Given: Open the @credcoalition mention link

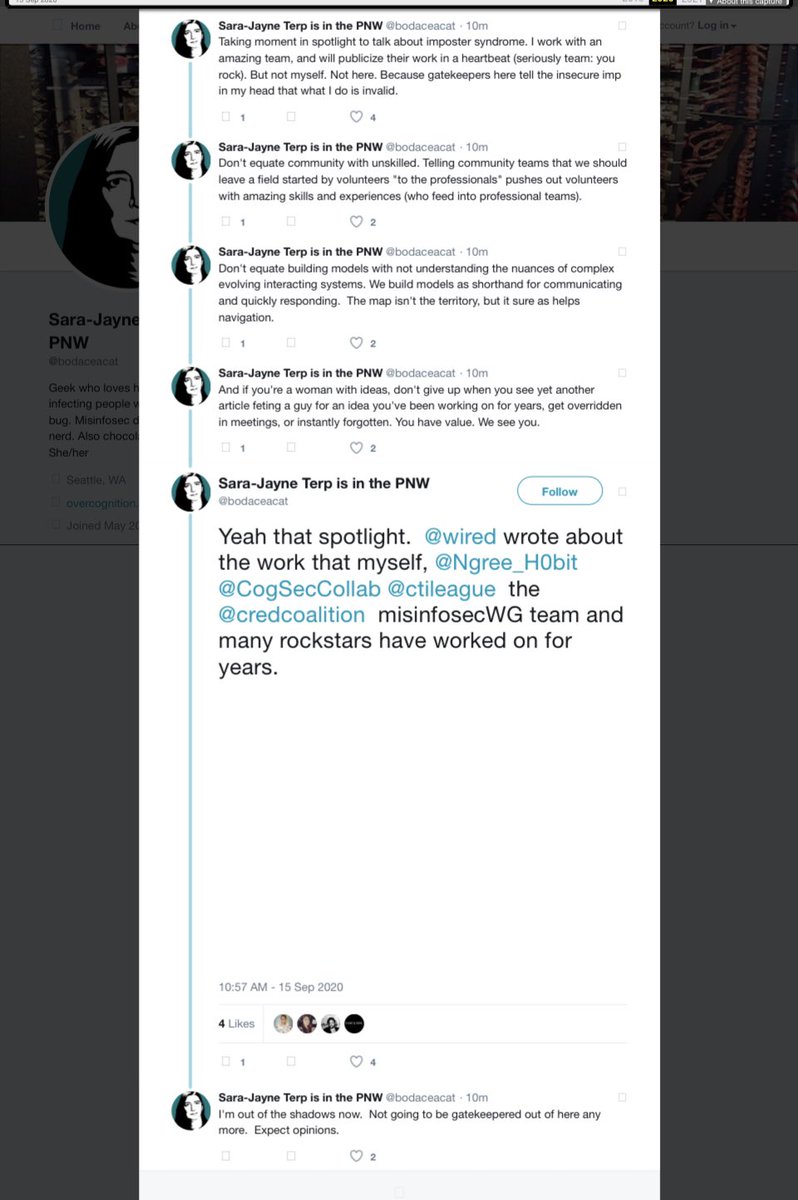Looking at the screenshot, I should pyautogui.click(x=292, y=615).
